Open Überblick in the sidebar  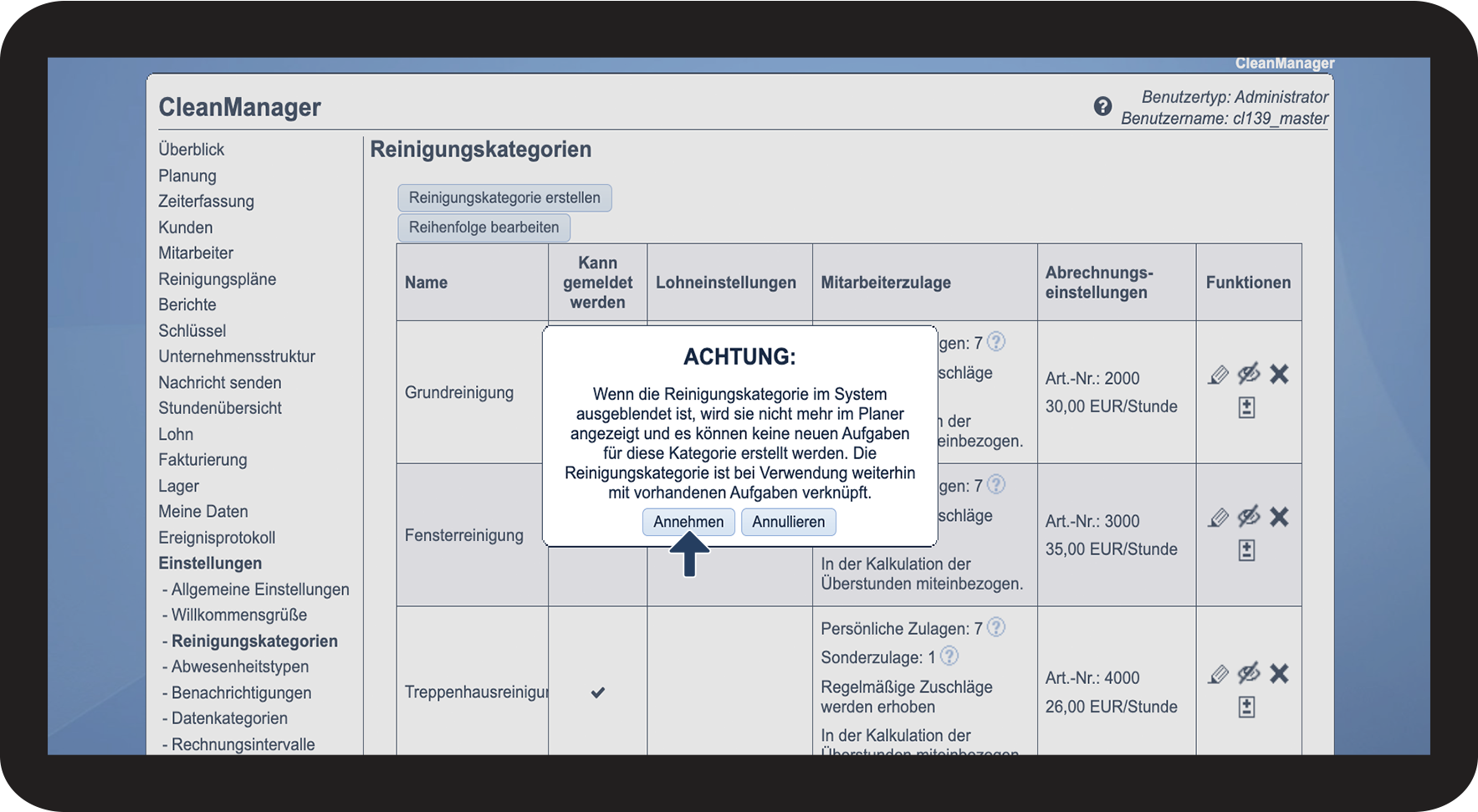point(192,150)
